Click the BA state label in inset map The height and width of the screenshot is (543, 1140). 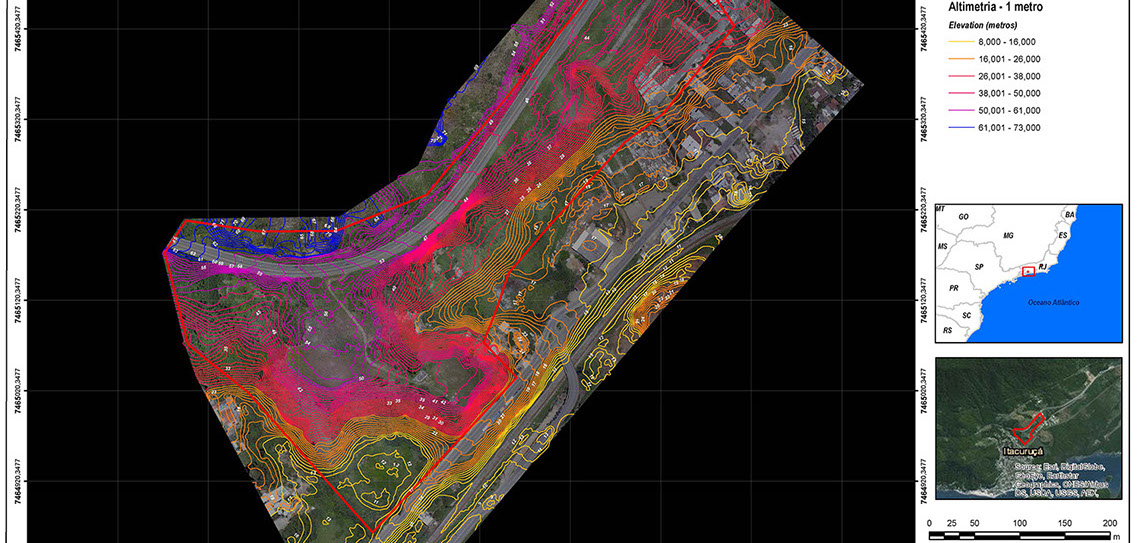[1069, 215]
